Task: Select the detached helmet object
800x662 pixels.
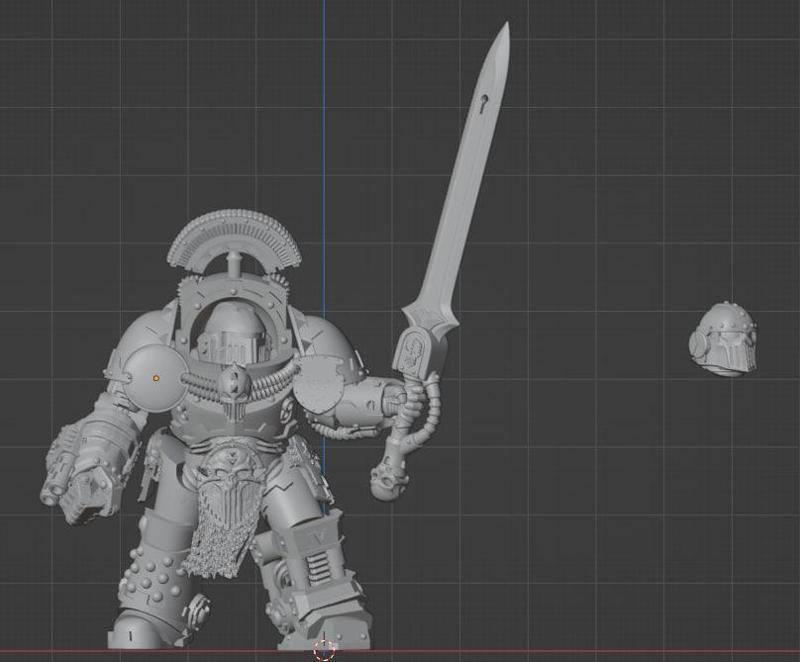Action: [723, 339]
